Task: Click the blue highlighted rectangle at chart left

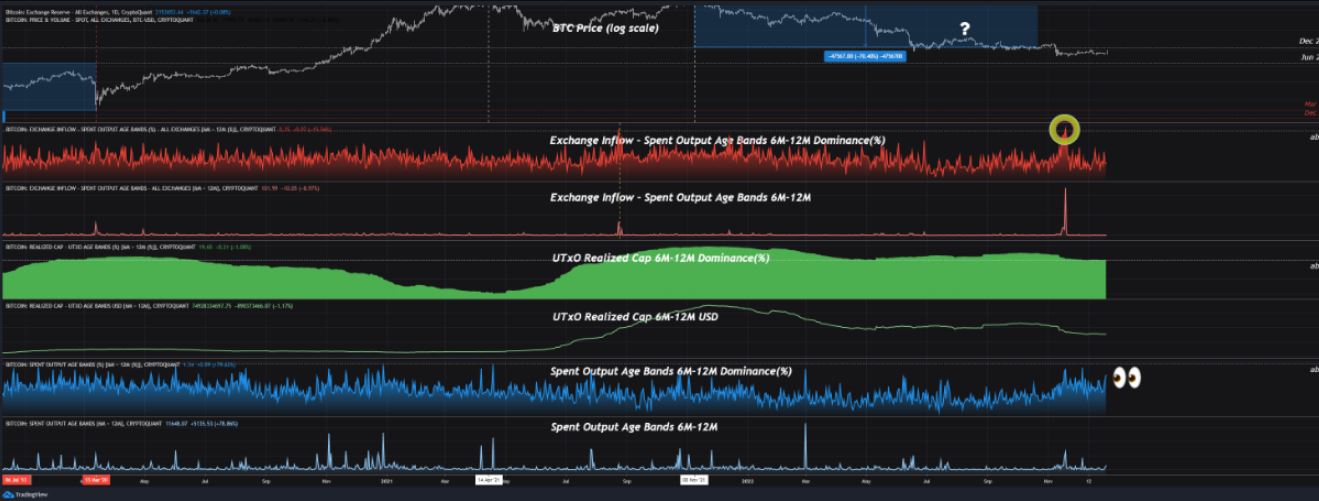Action: [48, 86]
